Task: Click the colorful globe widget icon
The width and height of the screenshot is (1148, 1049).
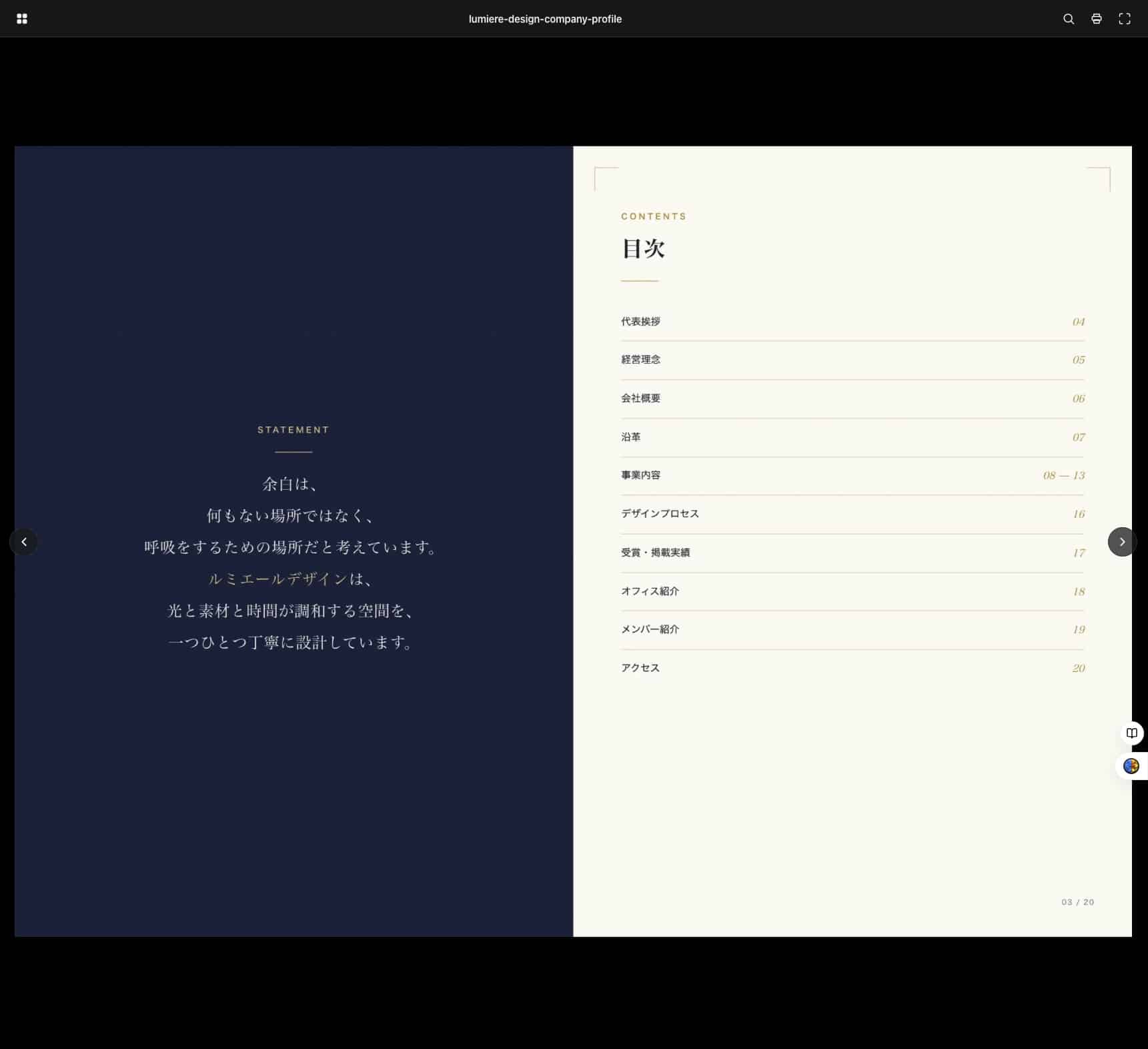Action: 1131,766
